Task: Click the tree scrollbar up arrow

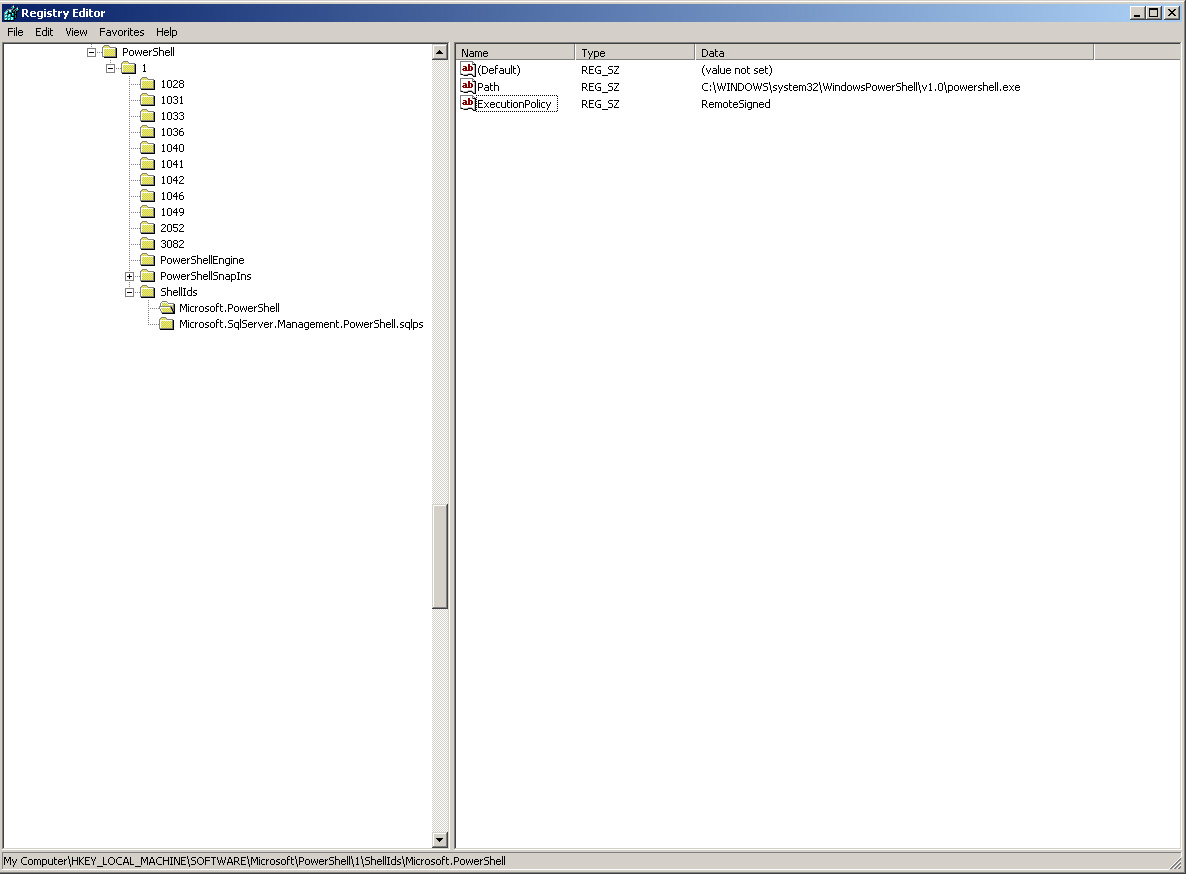Action: [440, 52]
